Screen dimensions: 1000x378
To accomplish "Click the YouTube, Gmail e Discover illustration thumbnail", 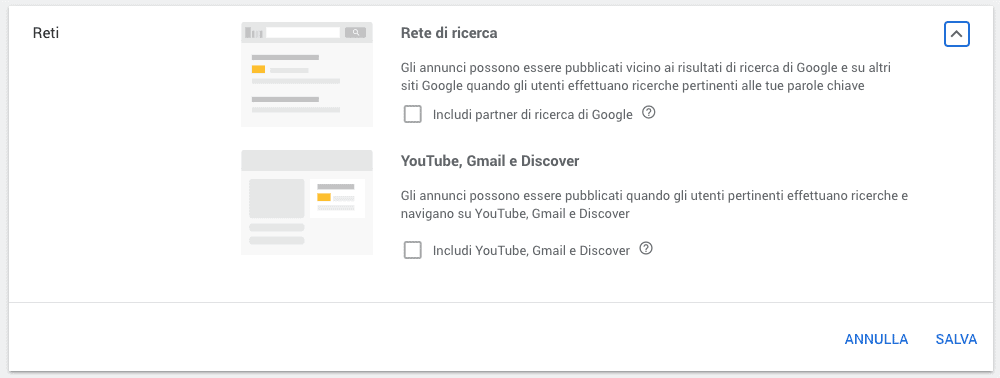I will 307,202.
